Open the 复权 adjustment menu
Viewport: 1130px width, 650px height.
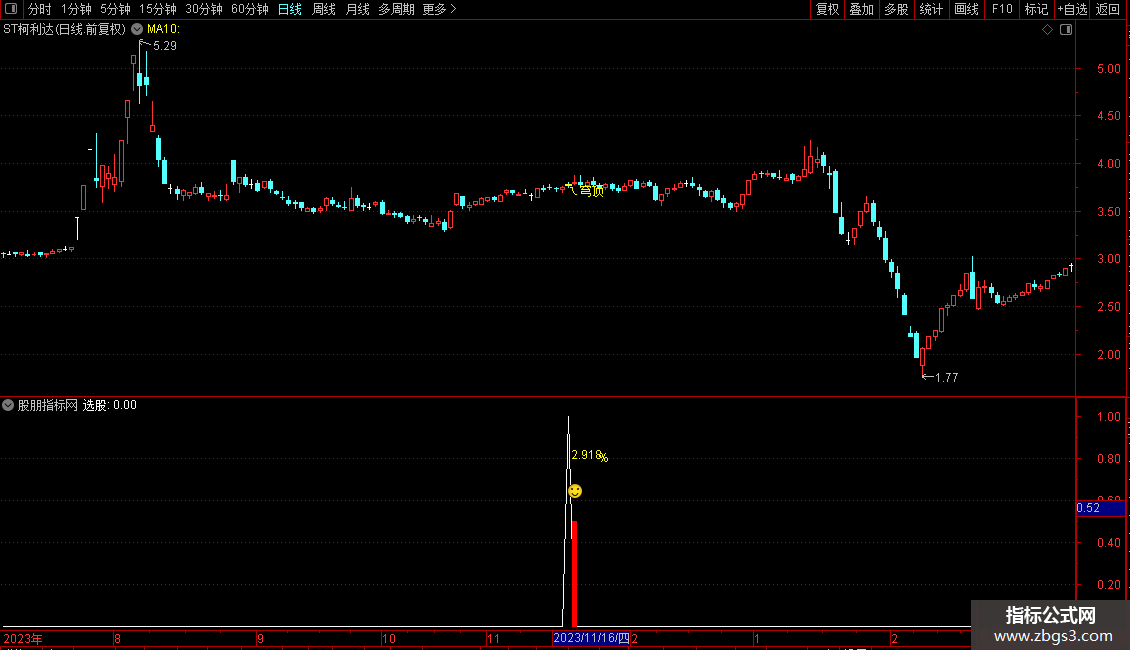(827, 9)
